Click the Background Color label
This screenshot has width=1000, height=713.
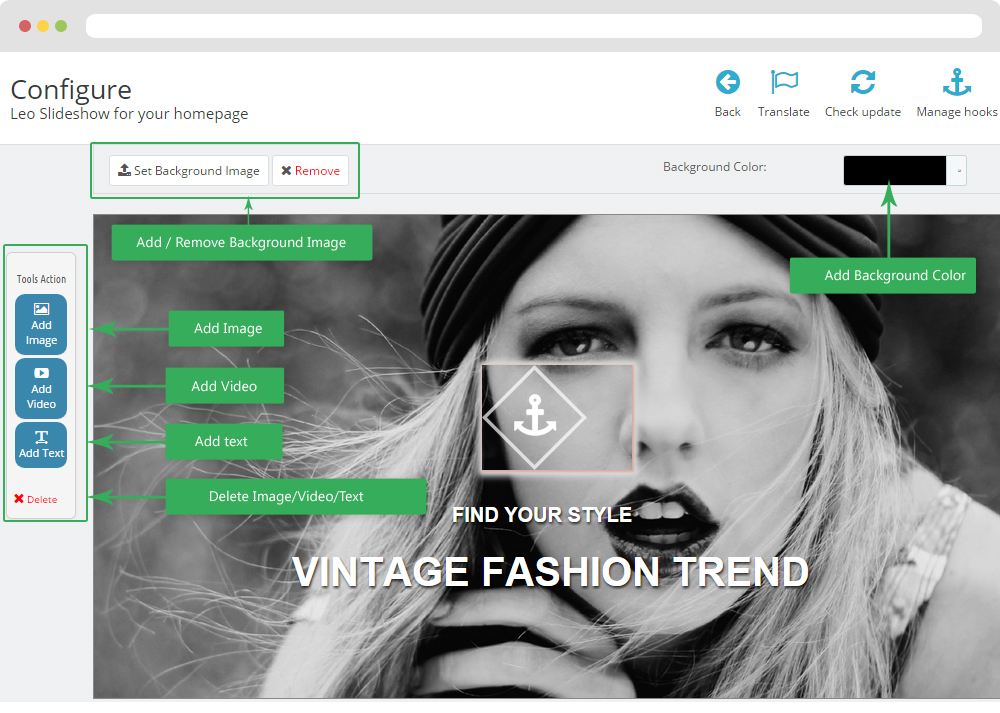(714, 167)
